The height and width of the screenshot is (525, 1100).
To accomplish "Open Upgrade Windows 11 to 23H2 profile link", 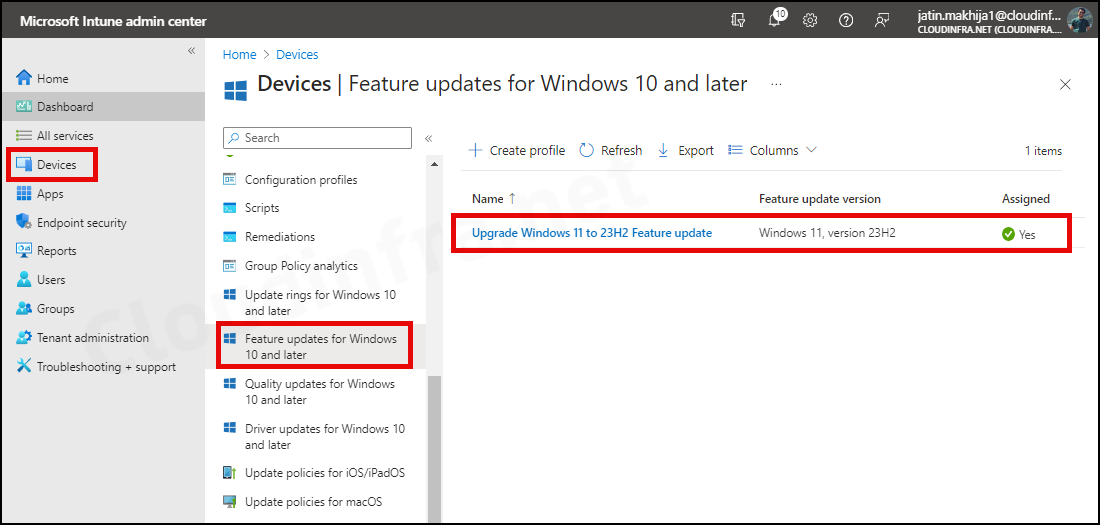I will [592, 233].
